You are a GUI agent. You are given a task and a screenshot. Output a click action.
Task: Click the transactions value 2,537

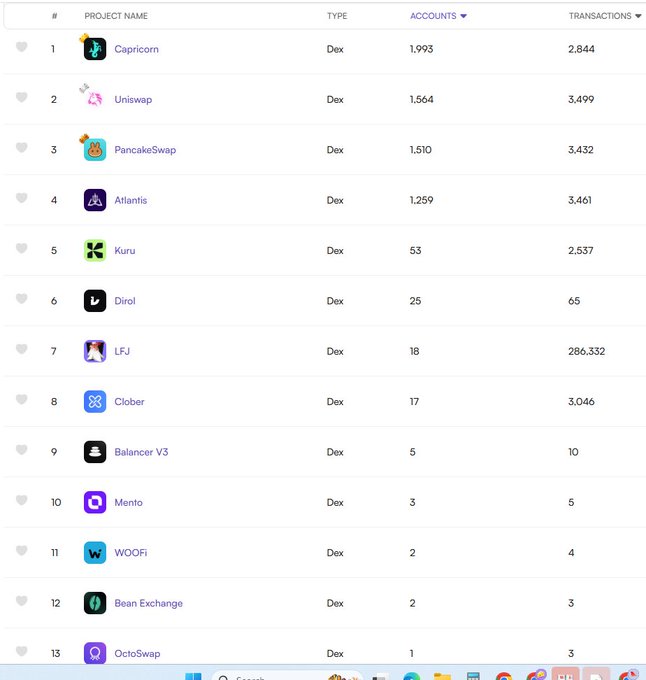coord(581,250)
